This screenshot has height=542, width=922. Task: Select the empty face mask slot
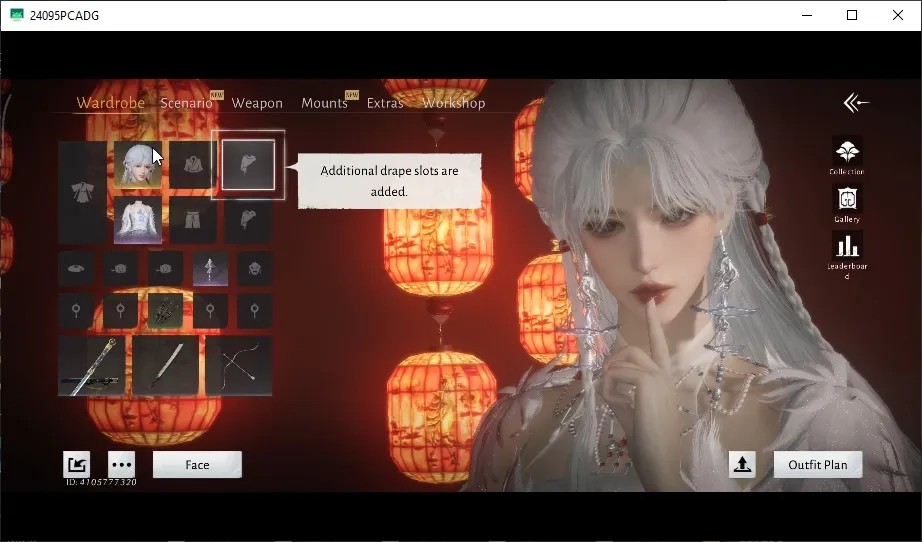[254, 269]
